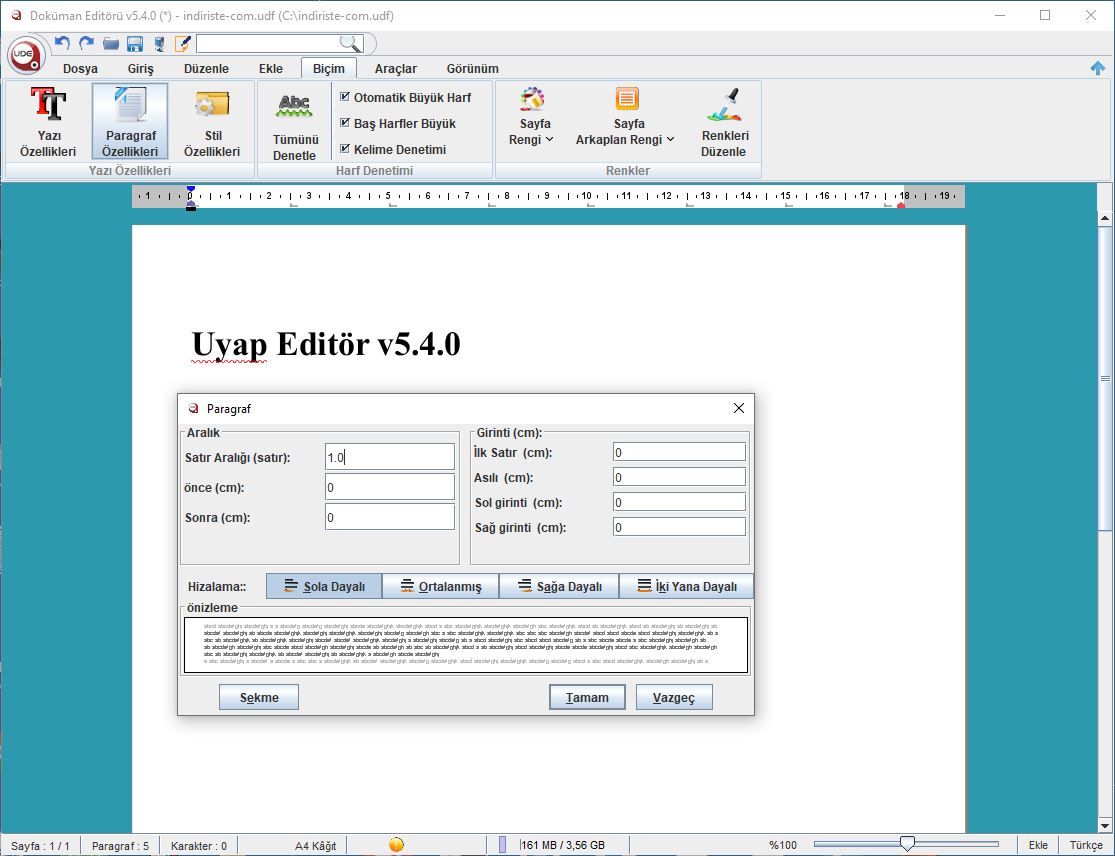Screen dimensions: 1115x856
Task: Open a file using the folder icon
Action: click(110, 44)
